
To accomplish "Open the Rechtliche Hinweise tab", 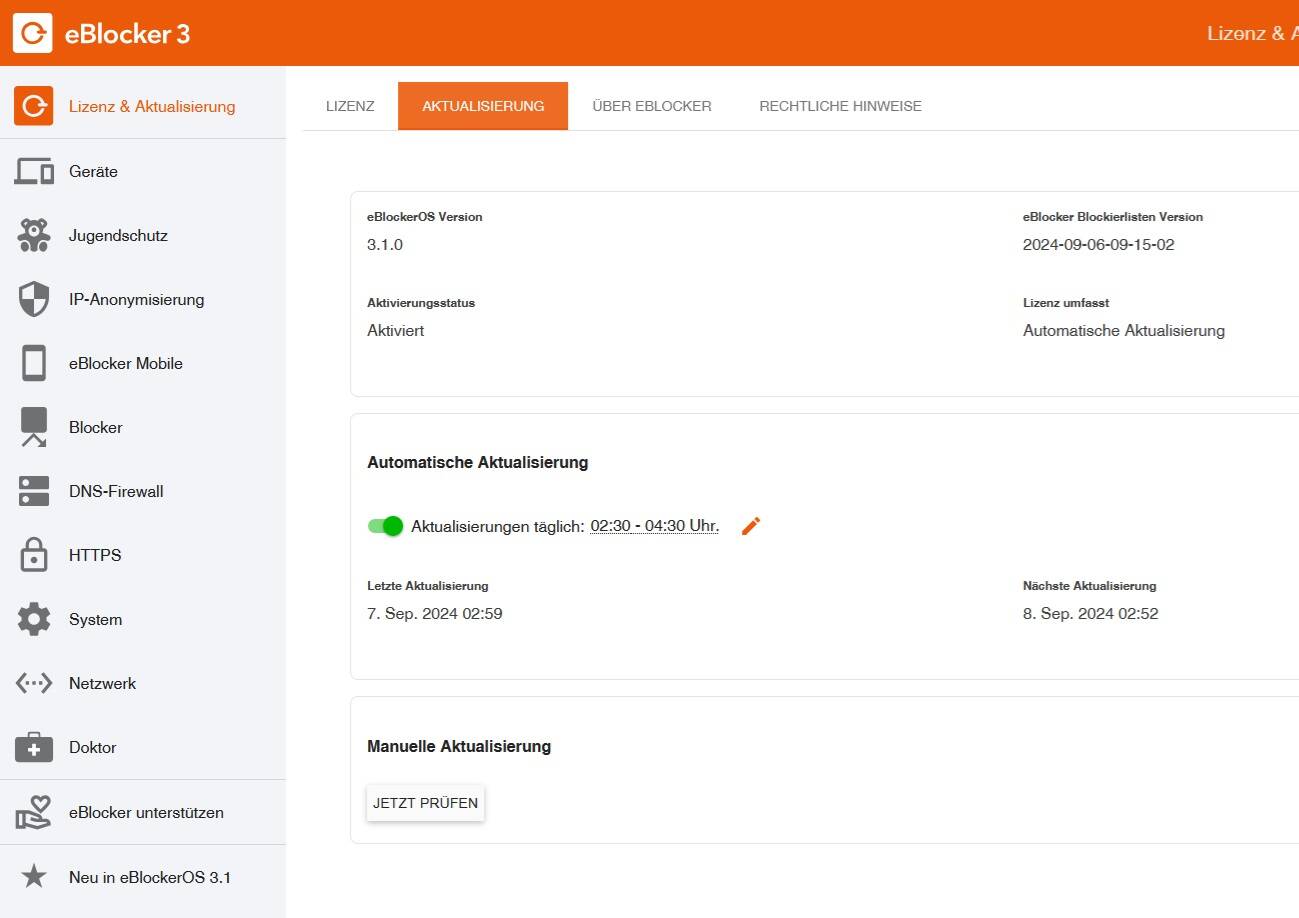I will pos(841,106).
